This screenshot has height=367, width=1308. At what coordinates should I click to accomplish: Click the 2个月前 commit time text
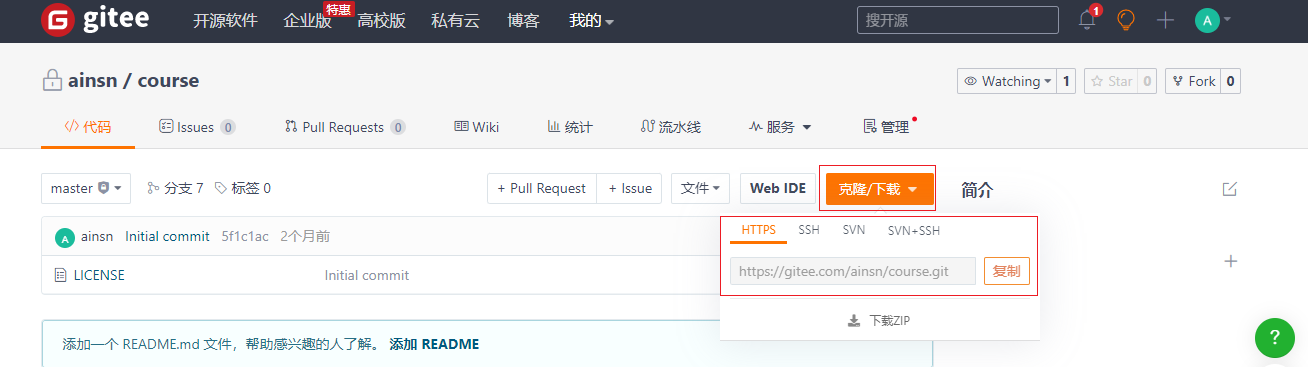(x=305, y=237)
